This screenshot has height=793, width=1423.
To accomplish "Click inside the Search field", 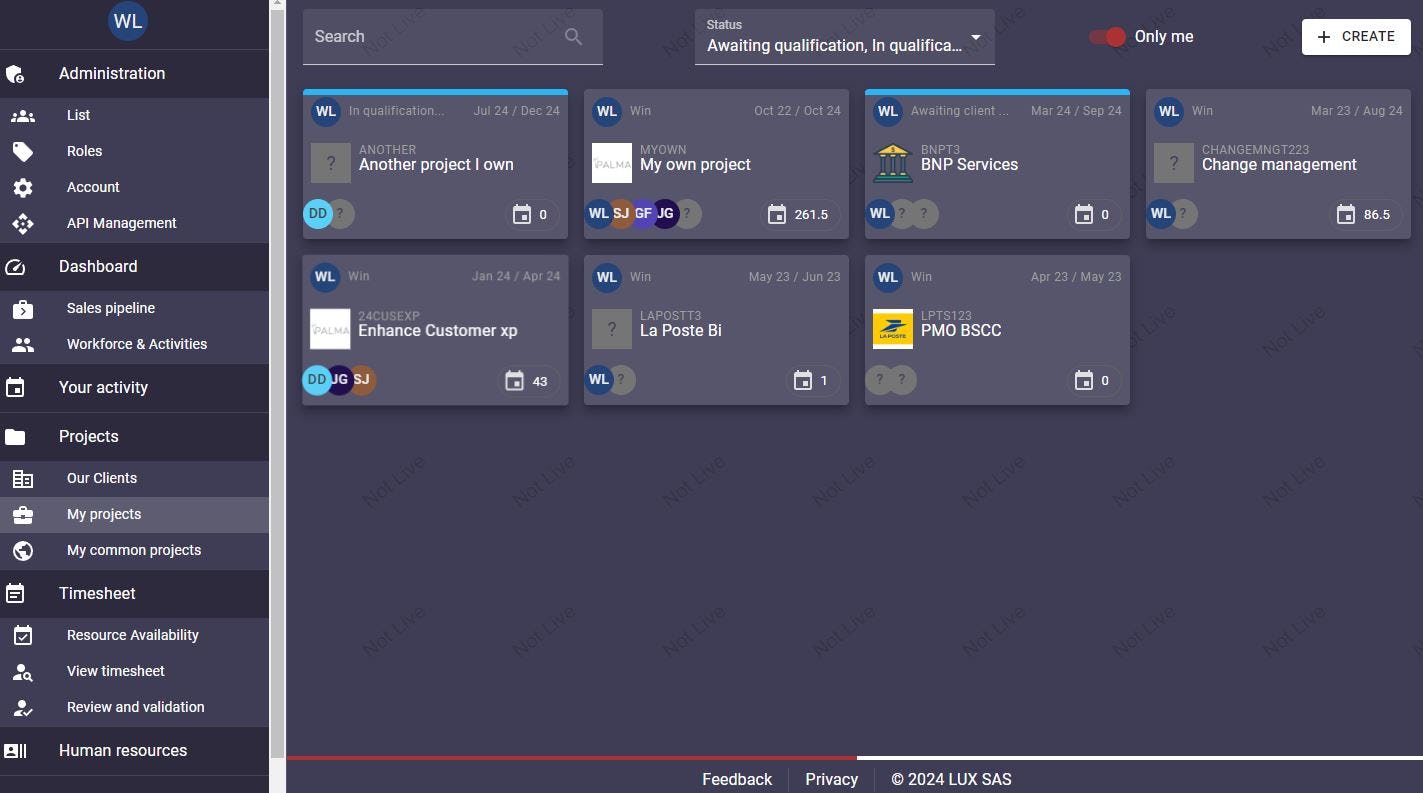I will (430, 36).
